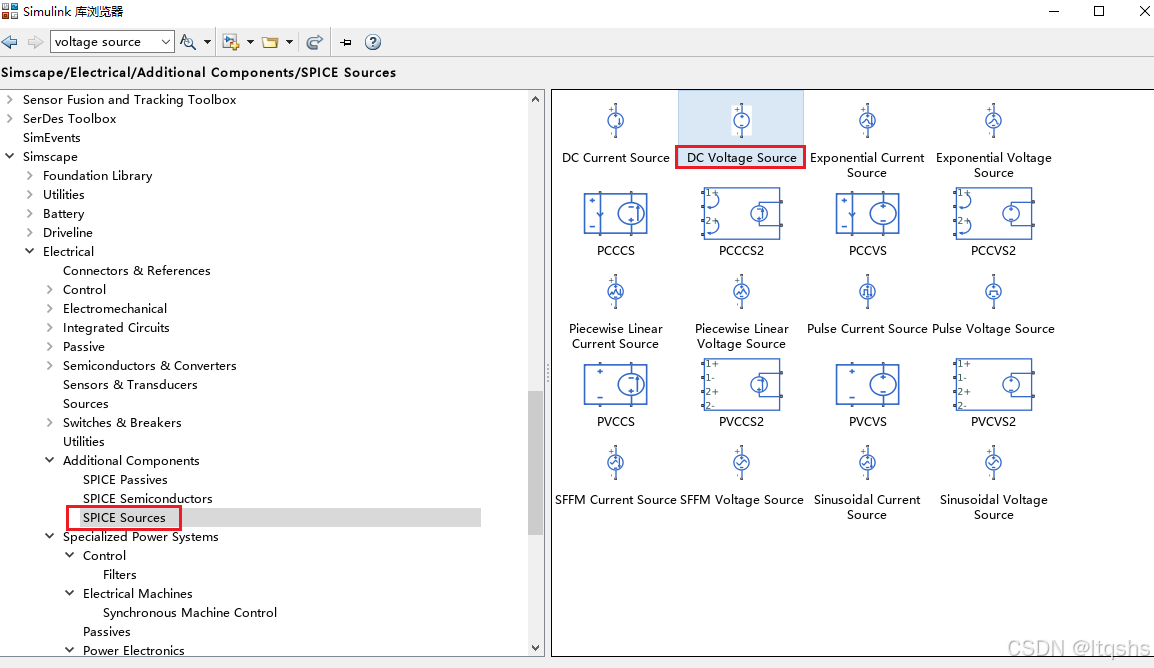Click the new model icon
Screen dimensions: 1154x668
(x=231, y=42)
